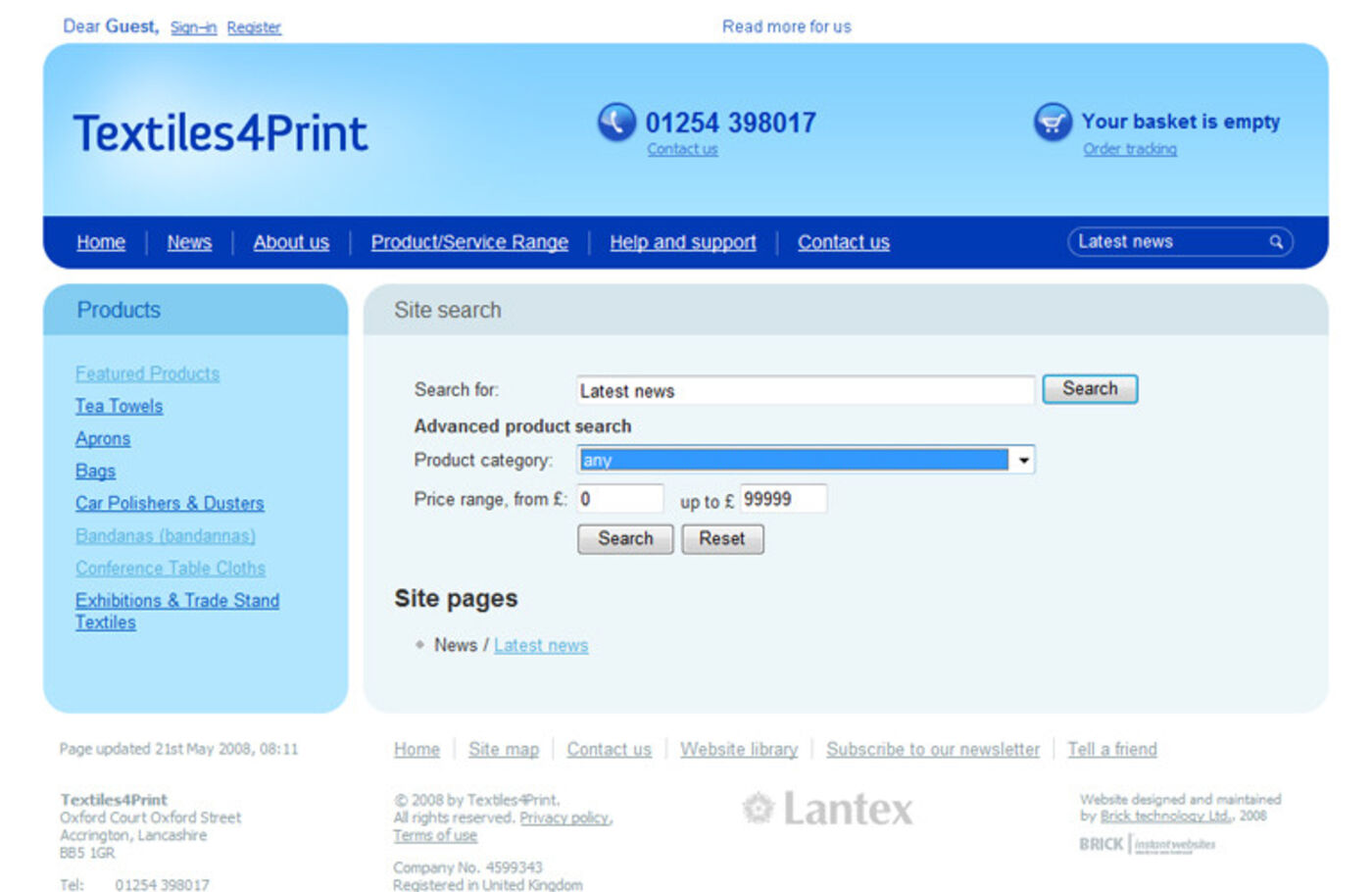Image resolution: width=1372 pixels, height=892 pixels.
Task: Click the shopping basket icon
Action: click(x=1053, y=123)
